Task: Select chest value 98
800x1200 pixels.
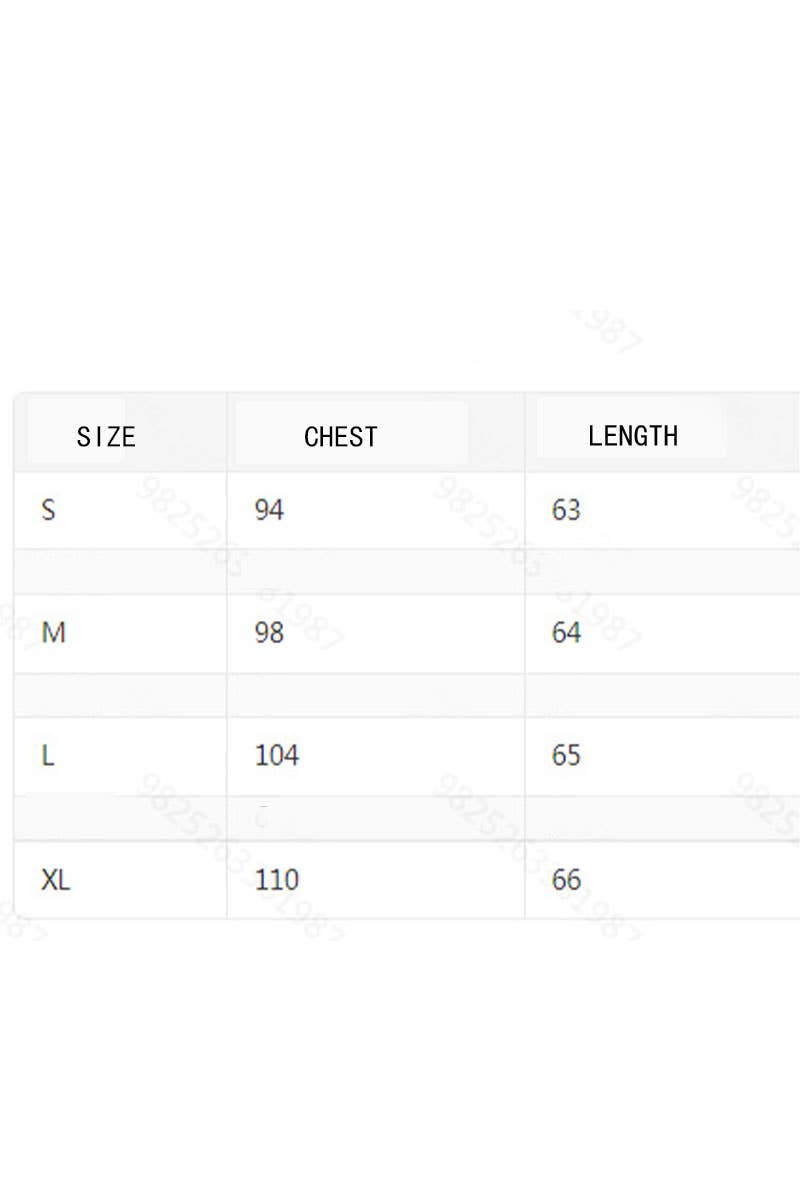Action: pyautogui.click(x=269, y=633)
